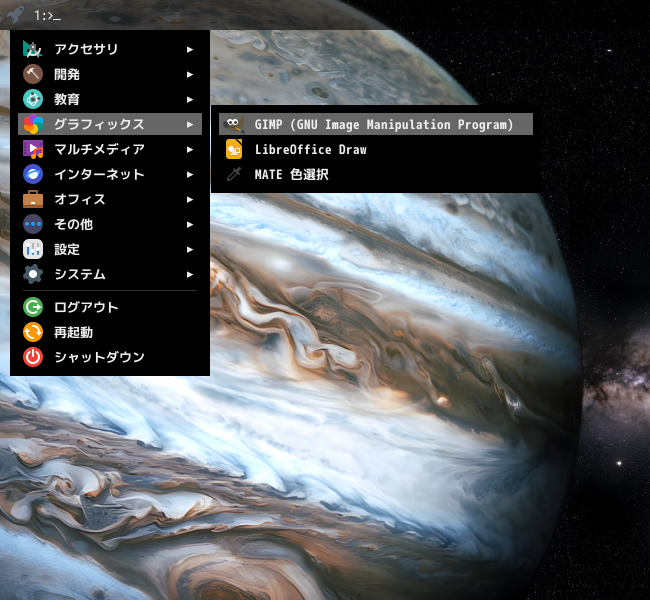Click the オフィス briefcase icon
This screenshot has height=600, width=650.
33,199
